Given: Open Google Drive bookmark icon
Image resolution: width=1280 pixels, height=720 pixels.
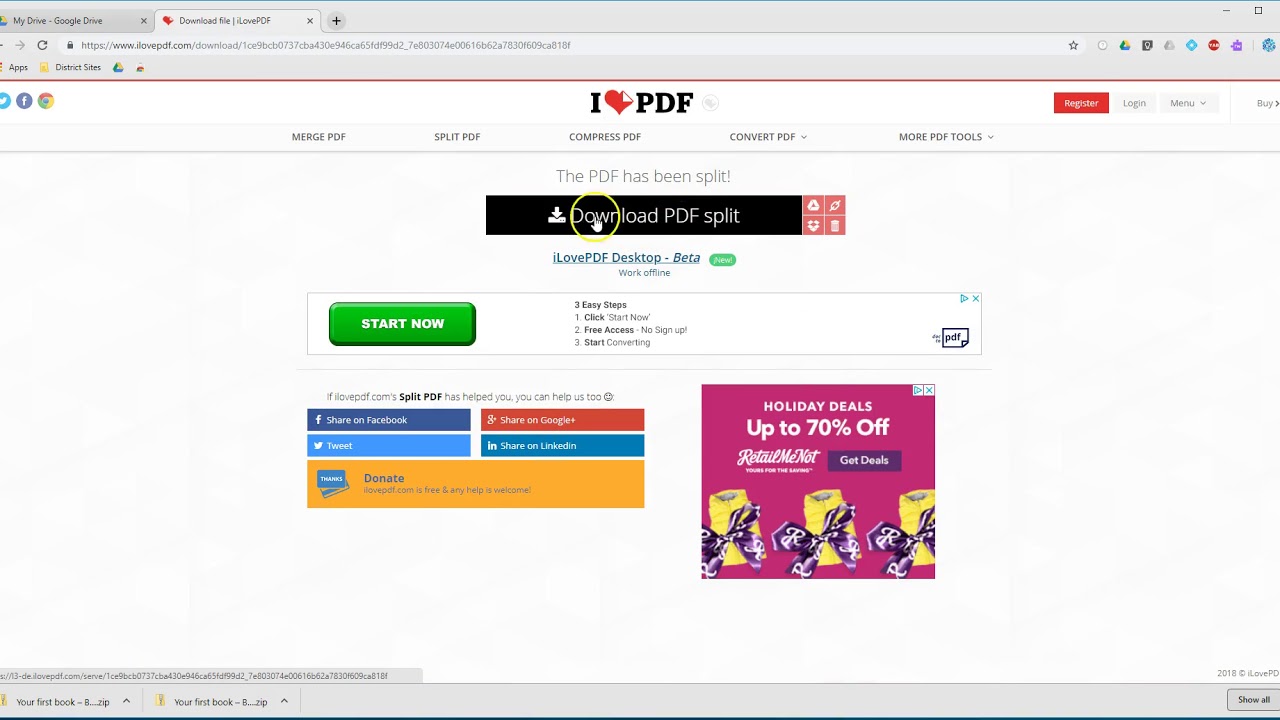Looking at the screenshot, I should coord(118,67).
